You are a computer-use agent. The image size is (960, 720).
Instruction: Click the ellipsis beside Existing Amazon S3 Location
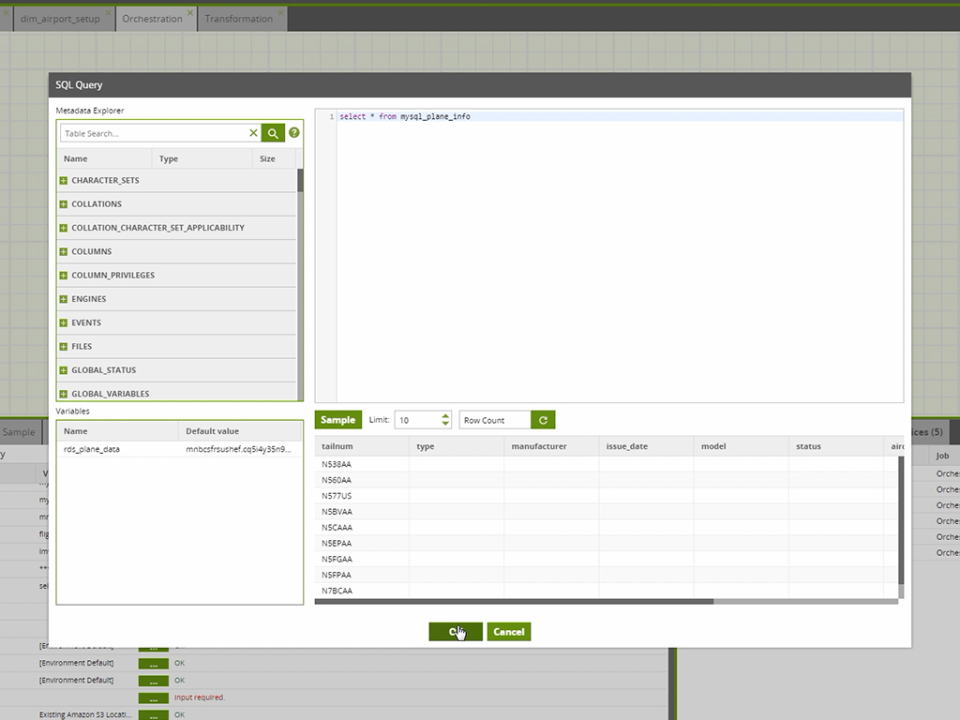pos(153,714)
